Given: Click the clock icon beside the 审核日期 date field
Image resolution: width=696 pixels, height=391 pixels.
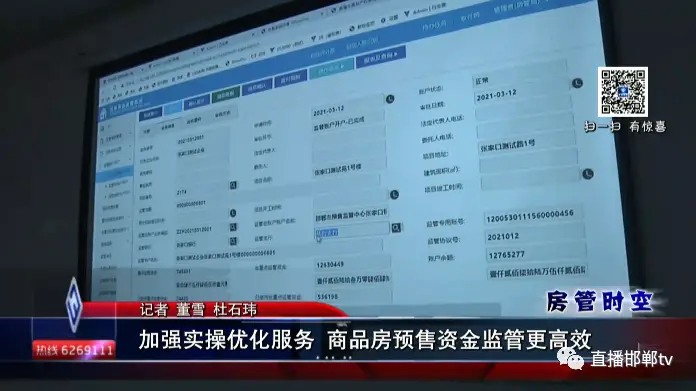Looking at the screenshot, I should (577, 83).
